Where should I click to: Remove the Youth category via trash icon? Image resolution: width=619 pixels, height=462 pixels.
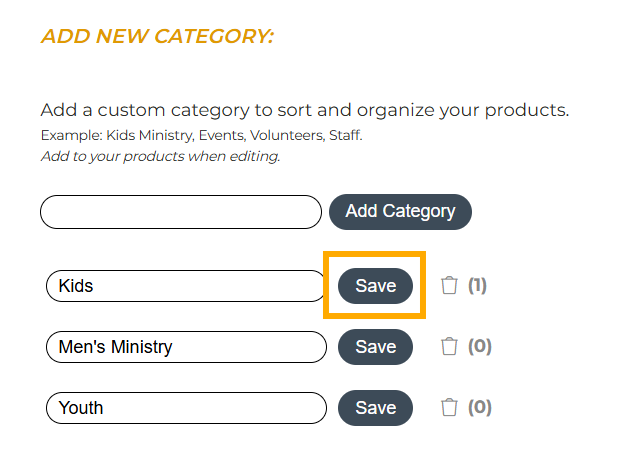pos(449,407)
